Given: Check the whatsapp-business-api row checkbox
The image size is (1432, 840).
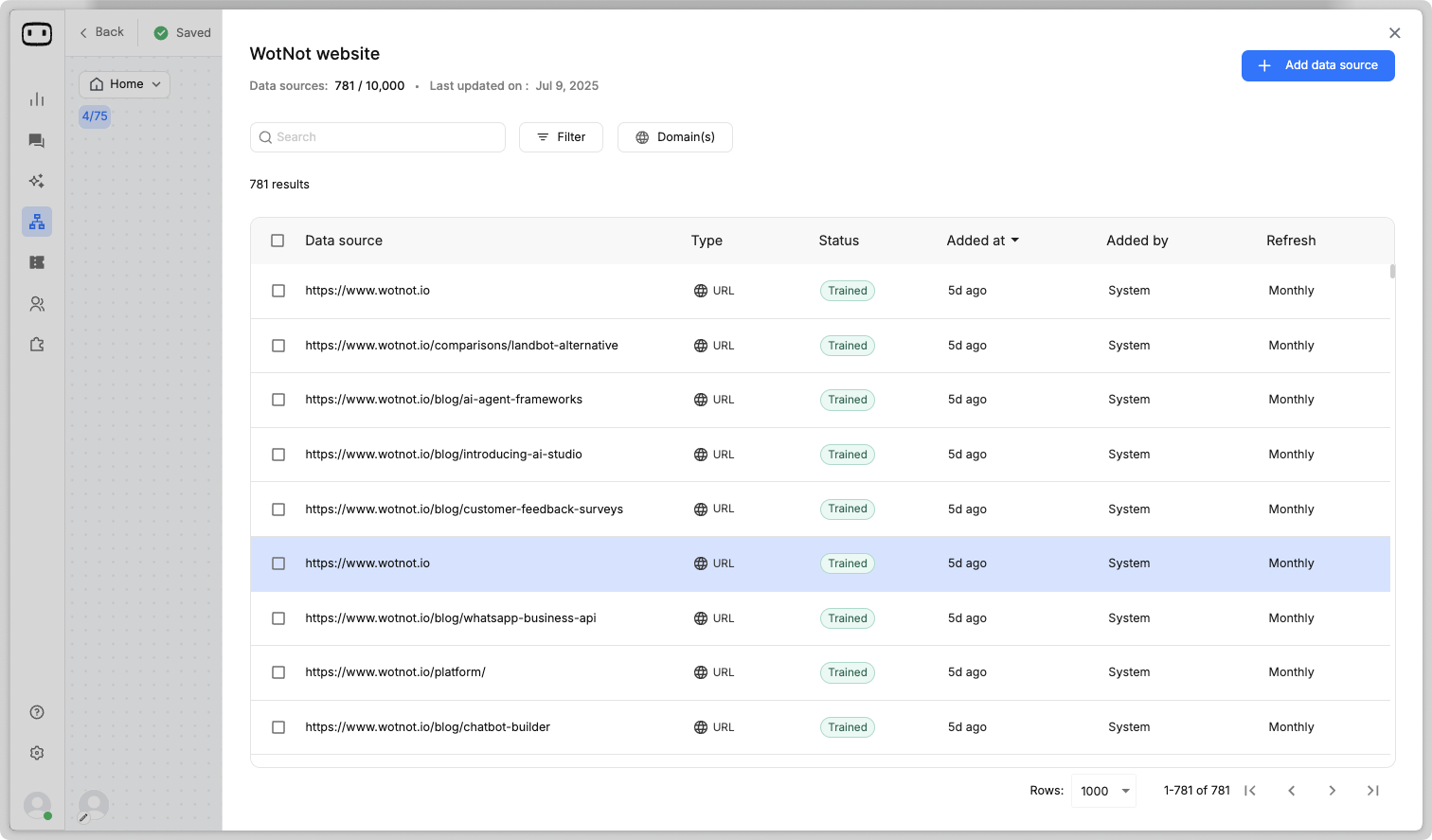Looking at the screenshot, I should point(278,618).
